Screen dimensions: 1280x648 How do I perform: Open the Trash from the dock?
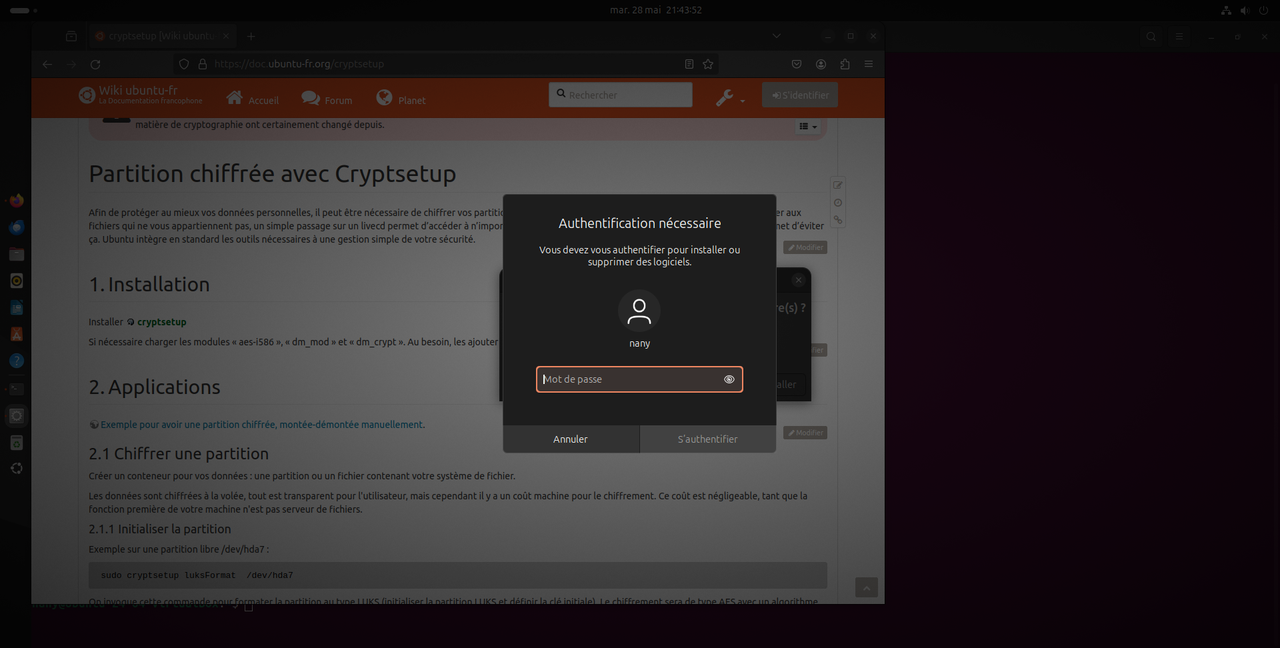pos(16,442)
